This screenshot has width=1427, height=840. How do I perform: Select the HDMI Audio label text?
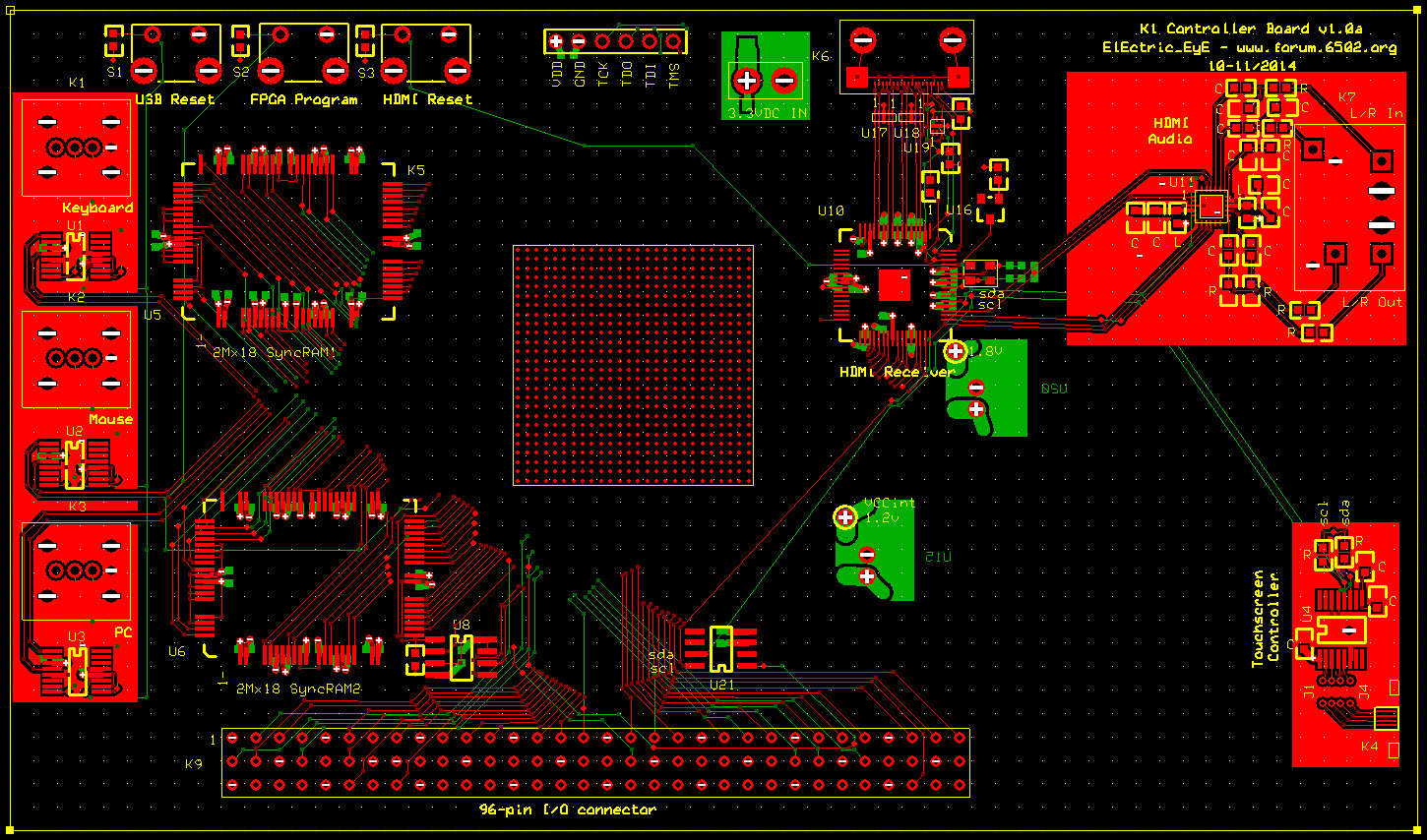[x=1170, y=131]
